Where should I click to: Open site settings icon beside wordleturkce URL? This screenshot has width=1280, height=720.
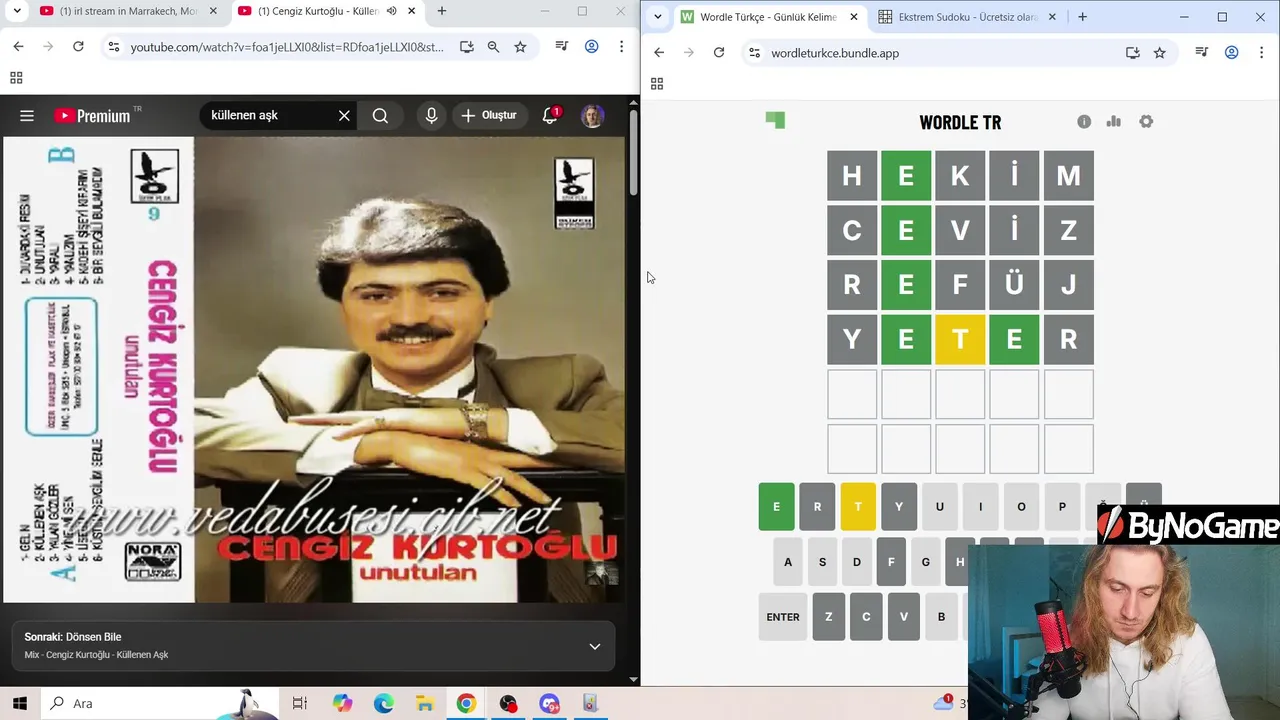point(754,53)
